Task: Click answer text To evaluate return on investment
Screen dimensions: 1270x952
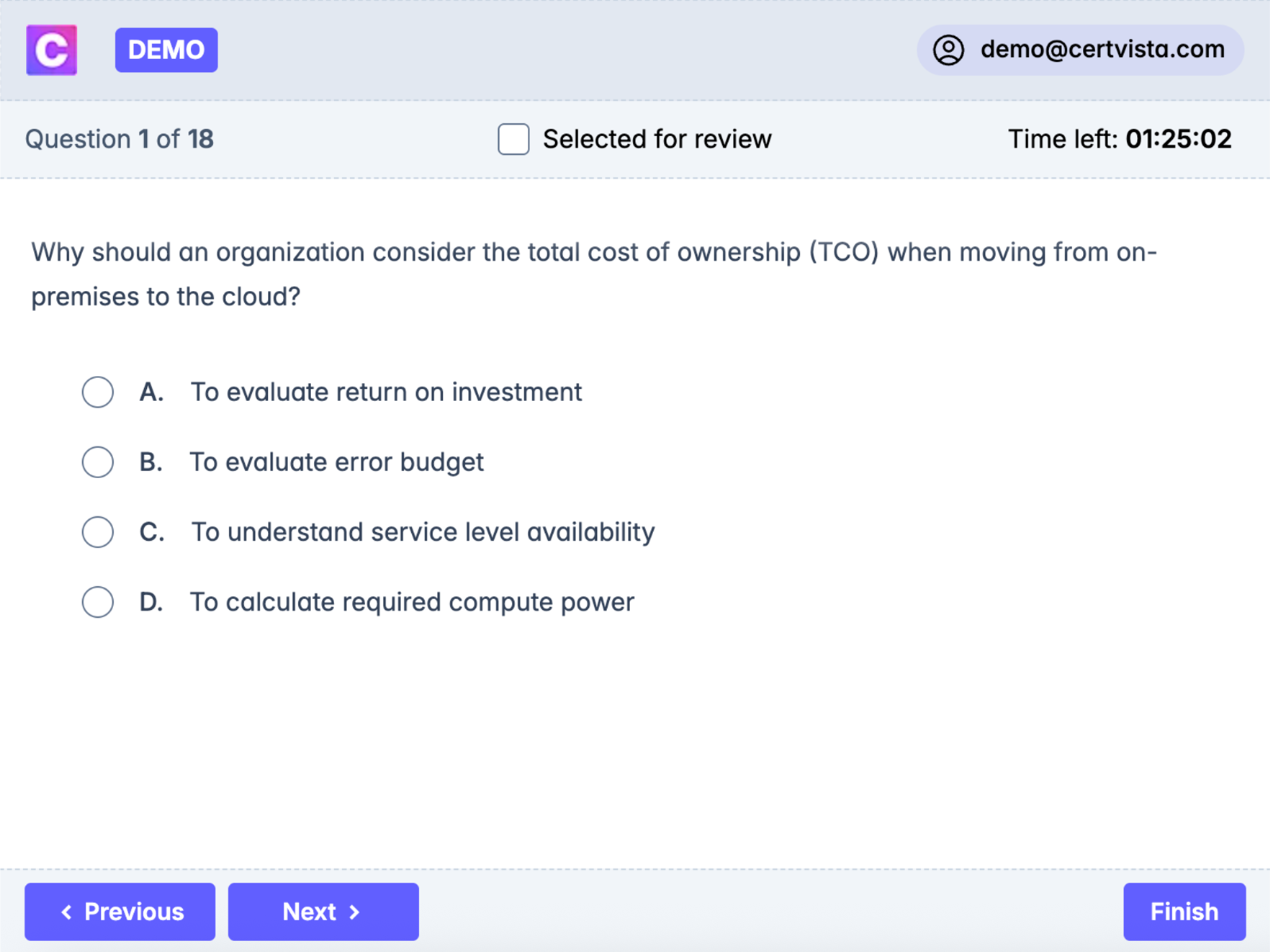Action: click(x=386, y=392)
